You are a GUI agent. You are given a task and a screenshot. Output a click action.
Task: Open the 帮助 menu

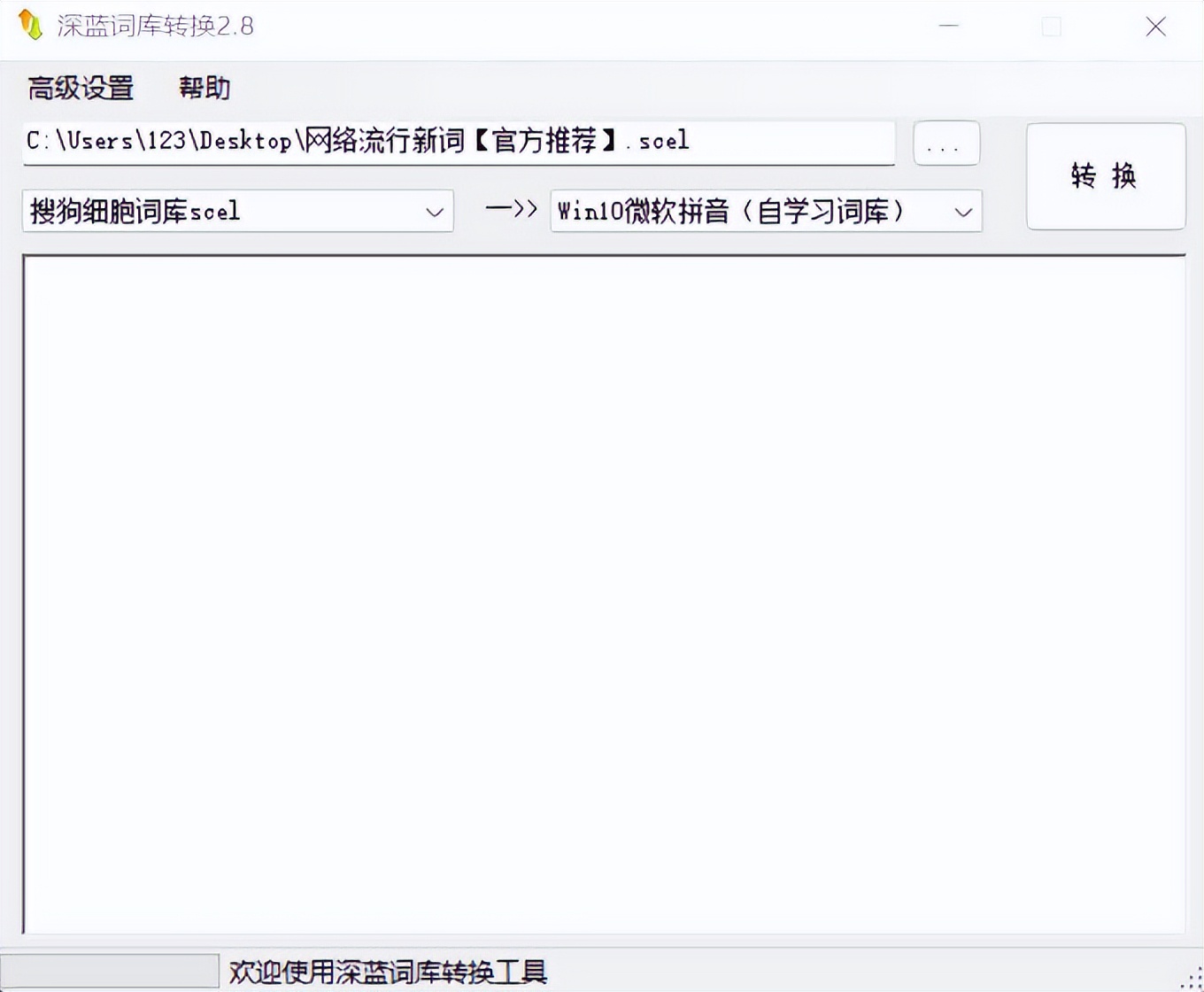[x=203, y=88]
